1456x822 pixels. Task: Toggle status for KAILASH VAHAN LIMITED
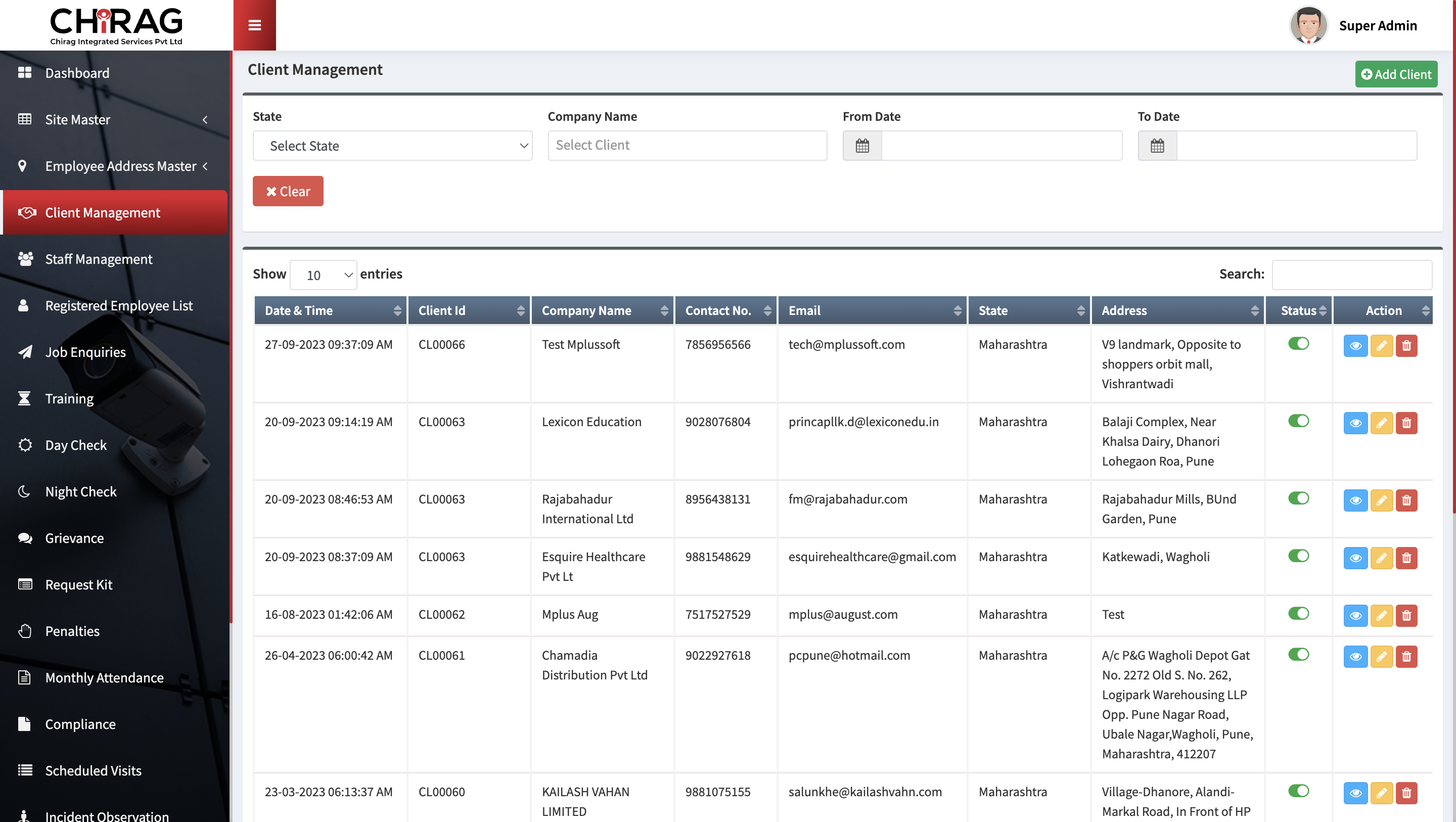click(x=1298, y=792)
